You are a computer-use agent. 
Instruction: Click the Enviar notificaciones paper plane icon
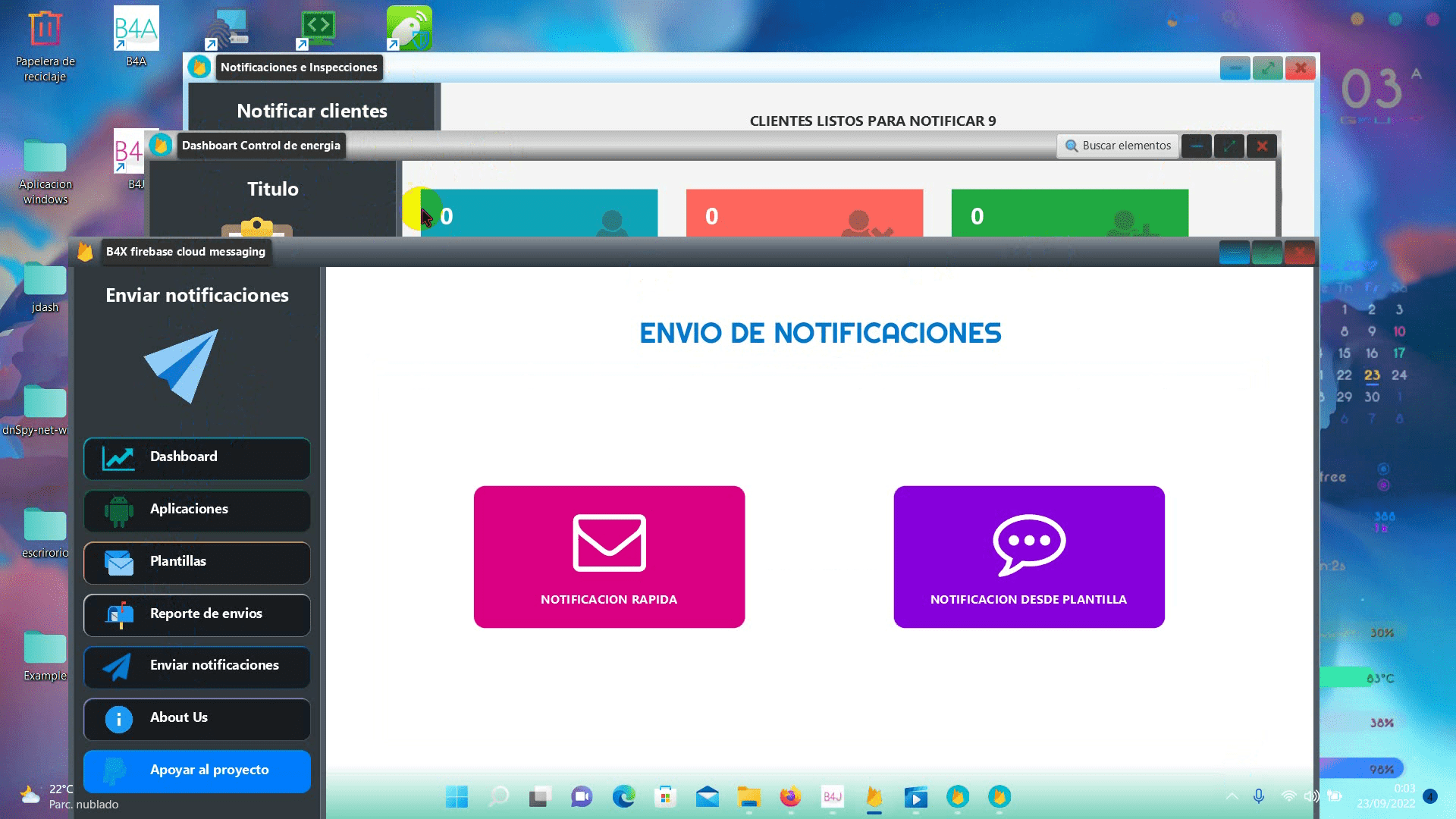[118, 667]
